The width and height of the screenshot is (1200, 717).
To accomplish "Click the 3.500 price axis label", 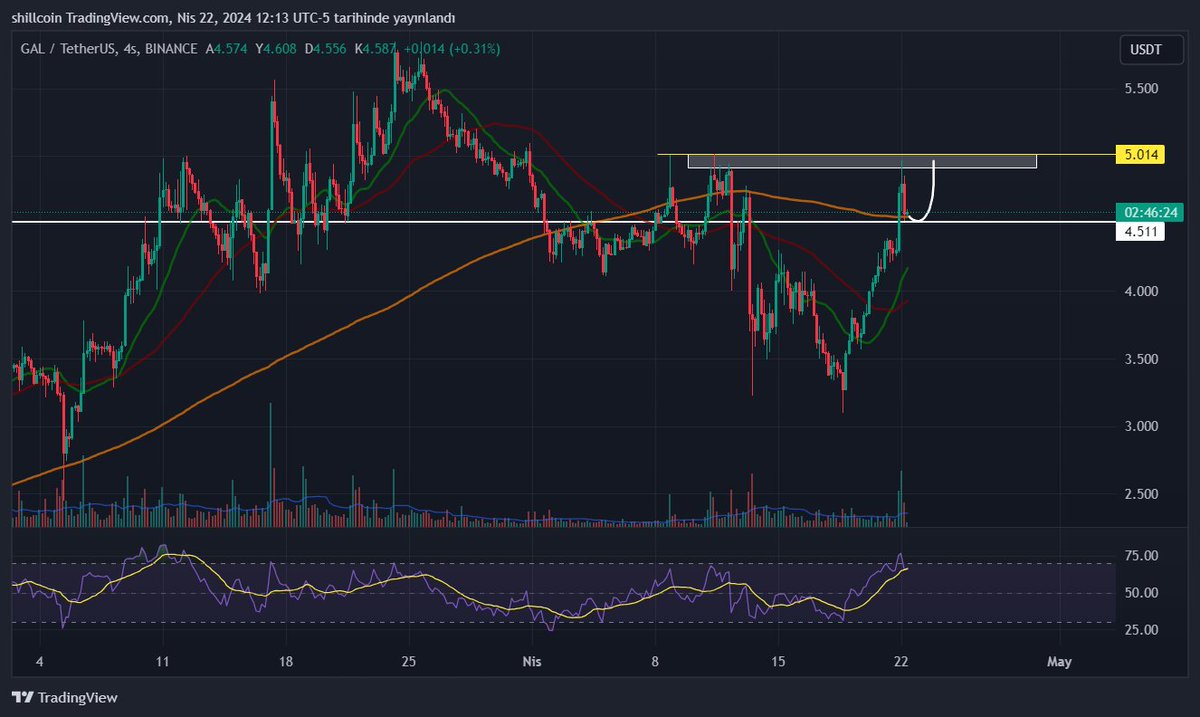I will click(1141, 359).
